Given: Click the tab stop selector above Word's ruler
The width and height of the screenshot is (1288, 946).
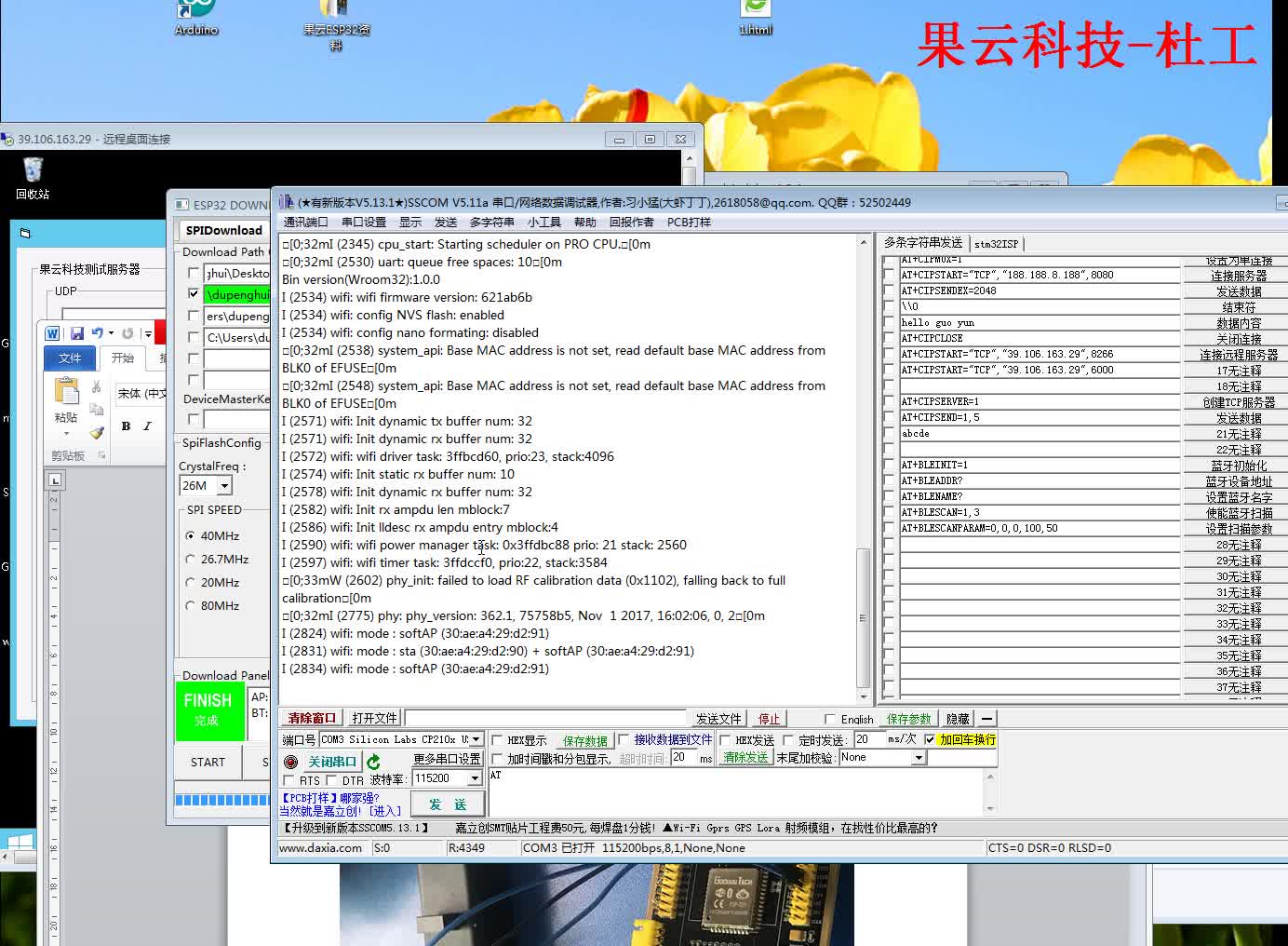Looking at the screenshot, I should click(x=55, y=480).
